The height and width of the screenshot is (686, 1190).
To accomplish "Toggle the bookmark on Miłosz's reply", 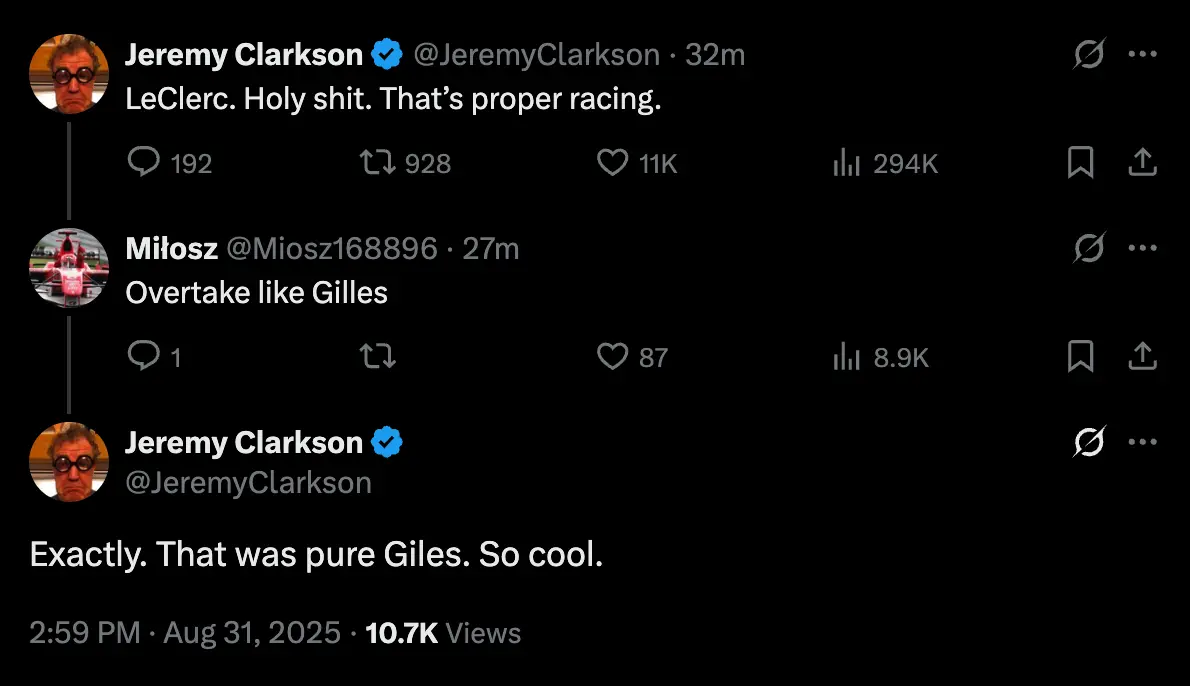I will [1080, 356].
